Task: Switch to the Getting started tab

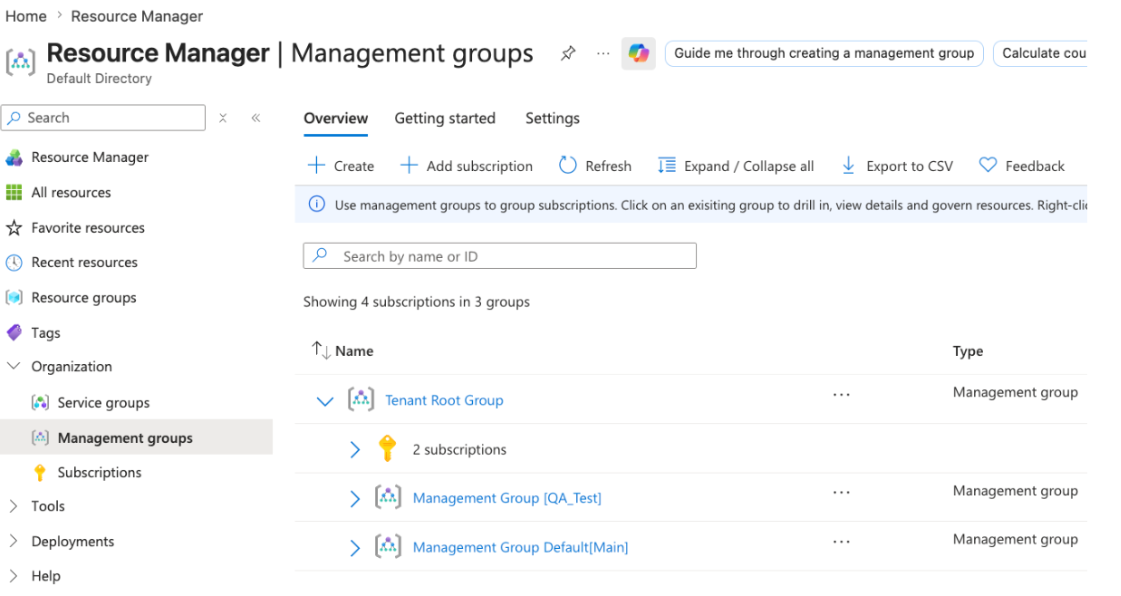Action: (x=445, y=119)
